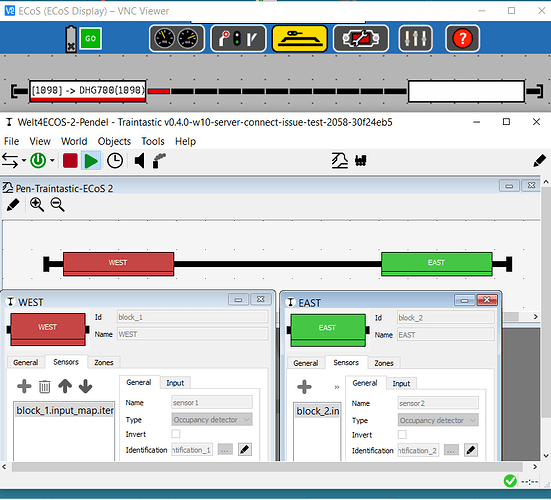The height and width of the screenshot is (500, 551).
Task: Switch to Zones tab in WEST window
Action: (104, 362)
